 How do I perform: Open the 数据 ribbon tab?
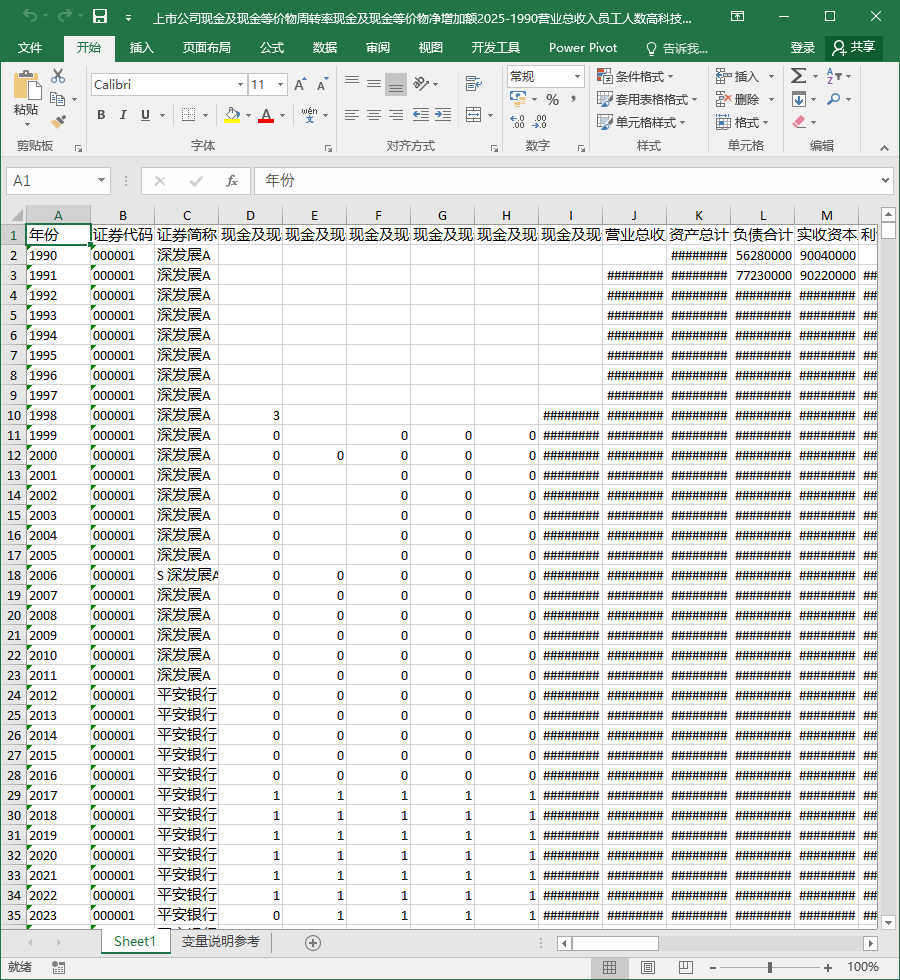[325, 48]
